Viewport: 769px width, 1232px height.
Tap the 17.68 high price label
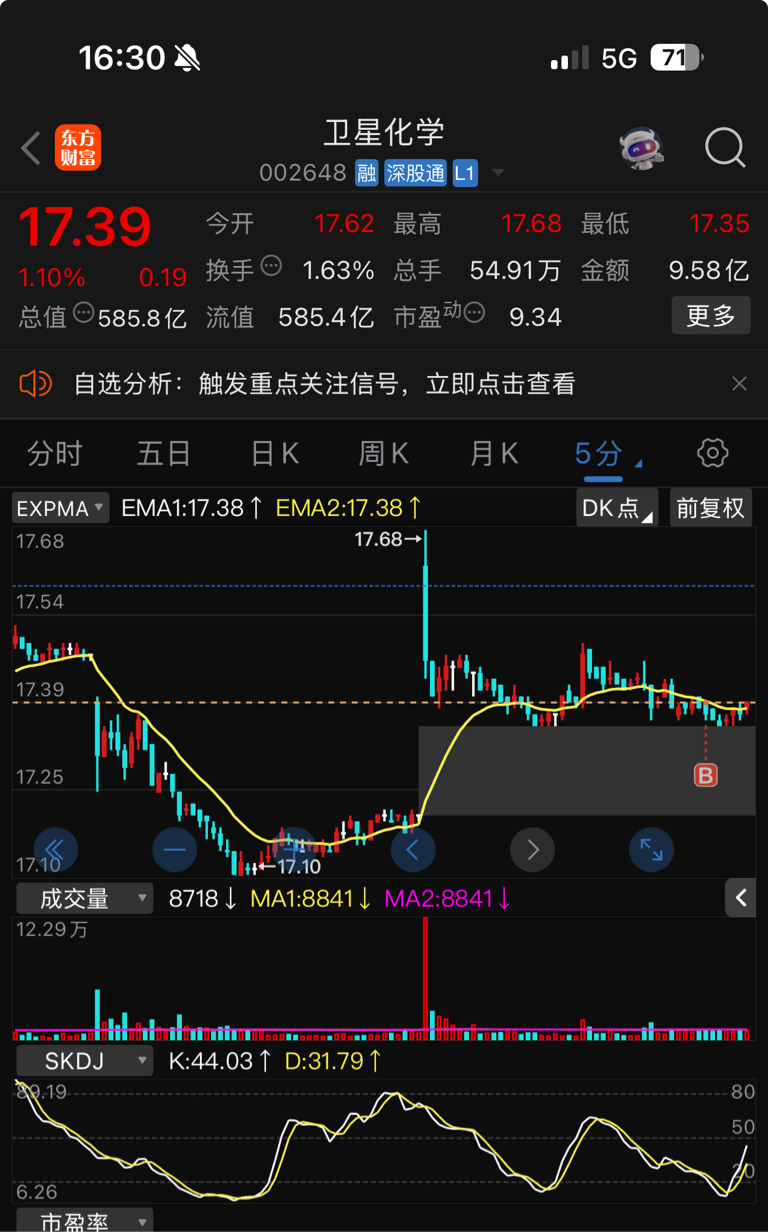point(388,540)
